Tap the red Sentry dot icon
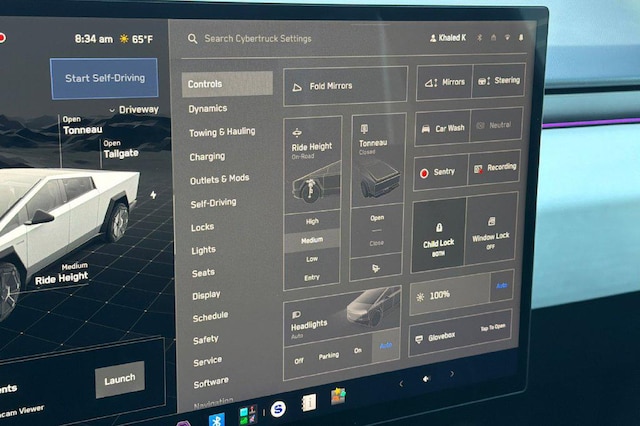Image resolution: width=640 pixels, height=426 pixels. [x=424, y=173]
